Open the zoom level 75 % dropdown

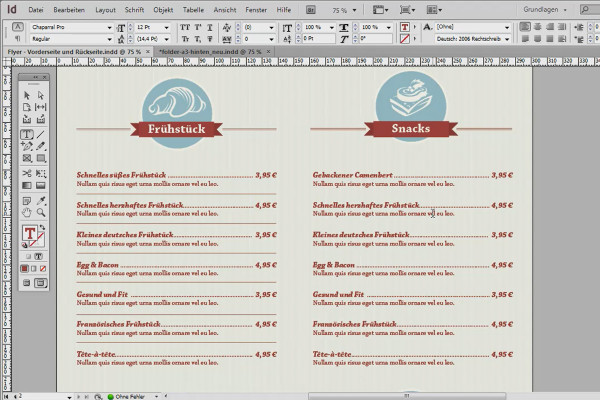pyautogui.click(x=354, y=10)
